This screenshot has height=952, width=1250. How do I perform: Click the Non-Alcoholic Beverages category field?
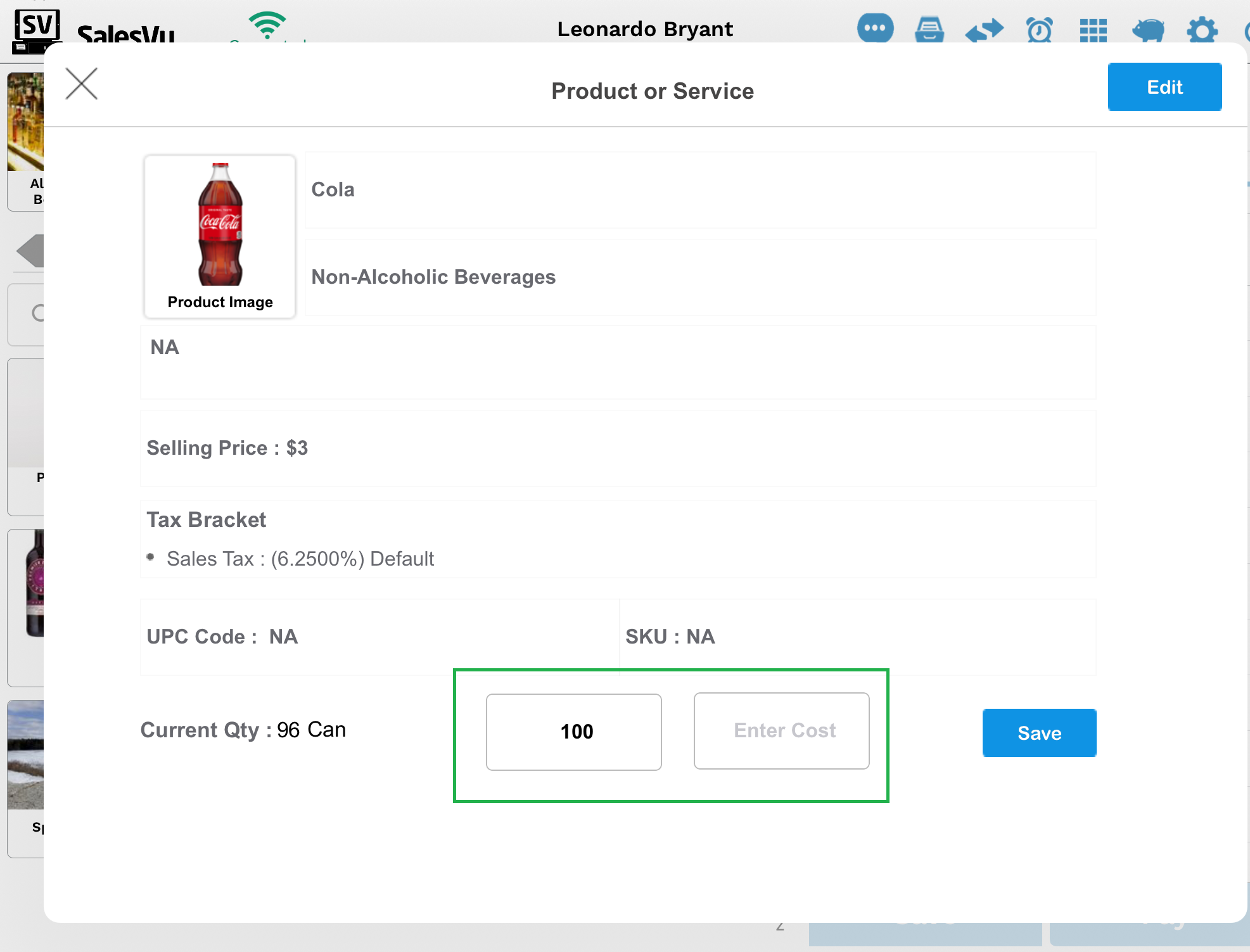tap(700, 277)
